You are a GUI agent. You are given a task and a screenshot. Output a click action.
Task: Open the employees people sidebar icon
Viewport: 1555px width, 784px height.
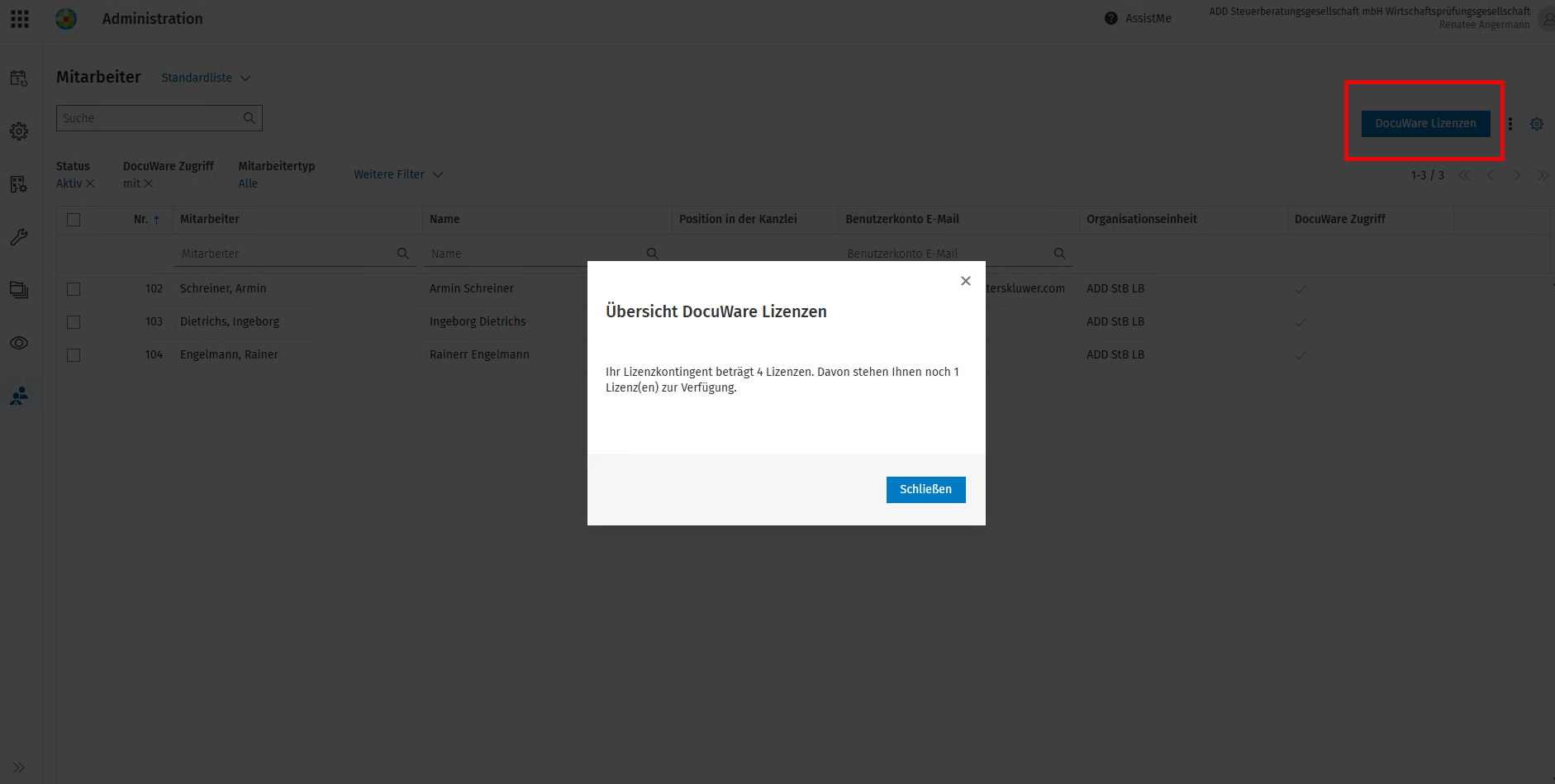[x=19, y=396]
